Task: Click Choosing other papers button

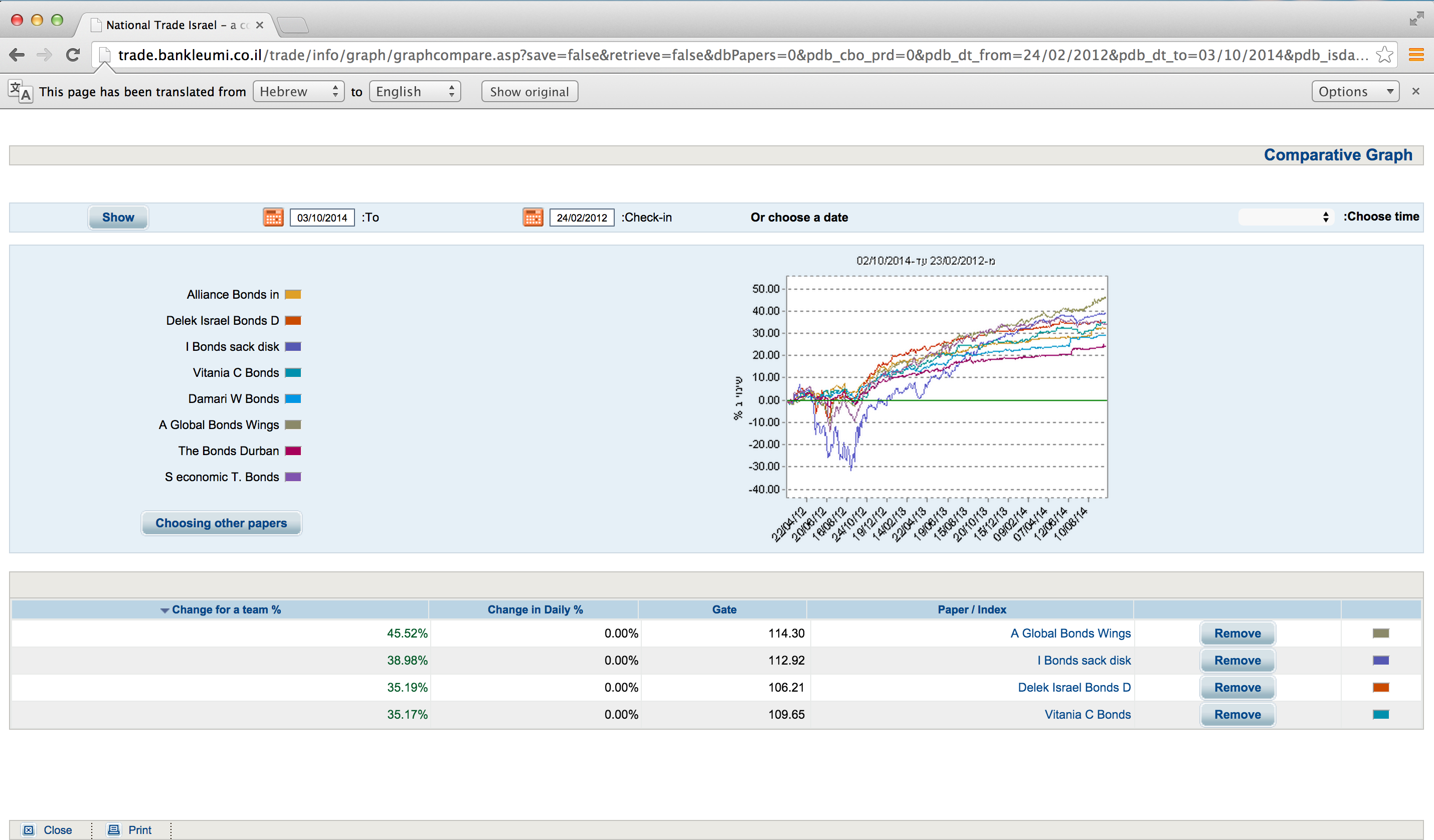Action: click(x=221, y=523)
